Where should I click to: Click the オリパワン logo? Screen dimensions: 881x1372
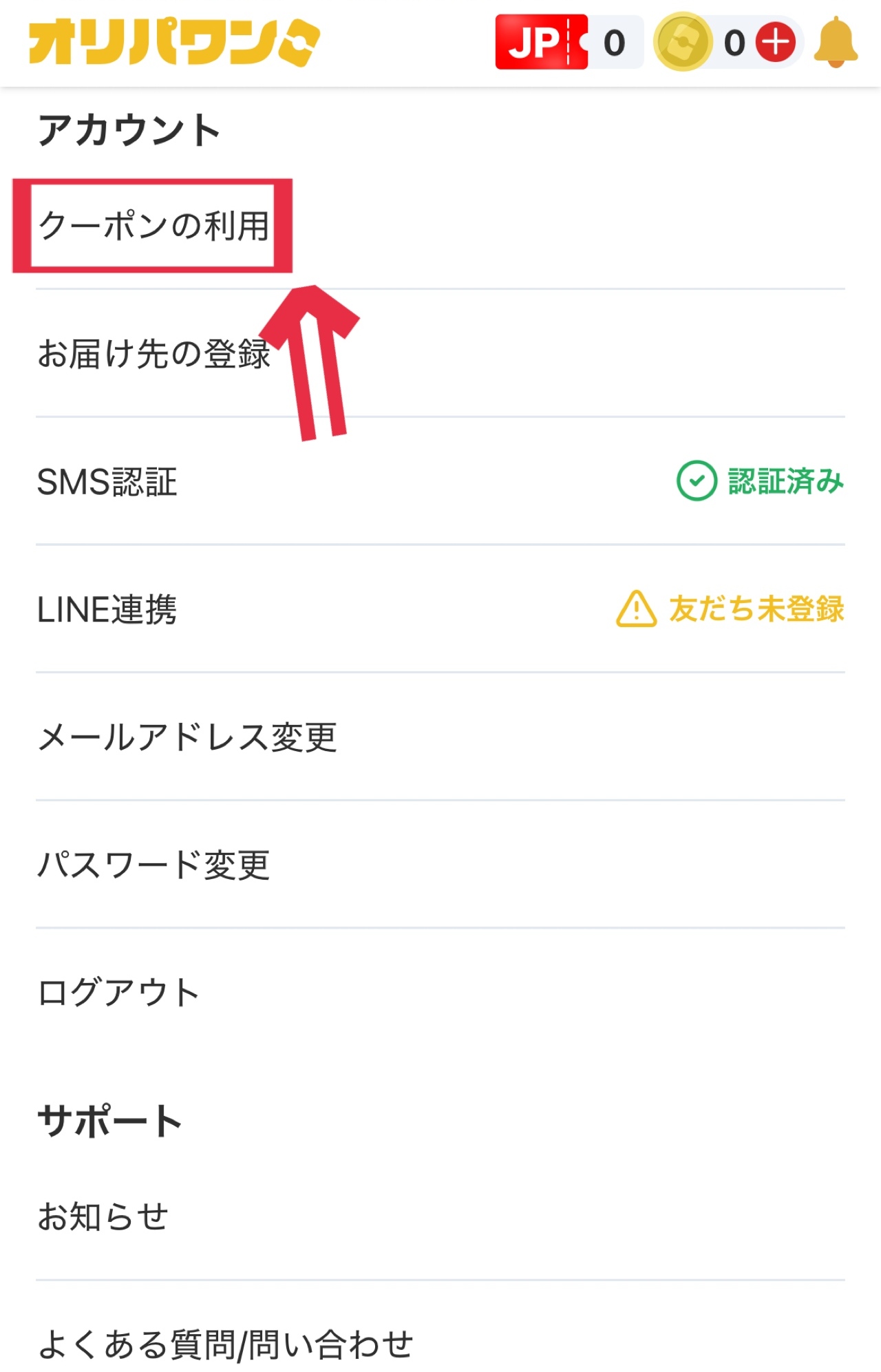click(x=174, y=43)
